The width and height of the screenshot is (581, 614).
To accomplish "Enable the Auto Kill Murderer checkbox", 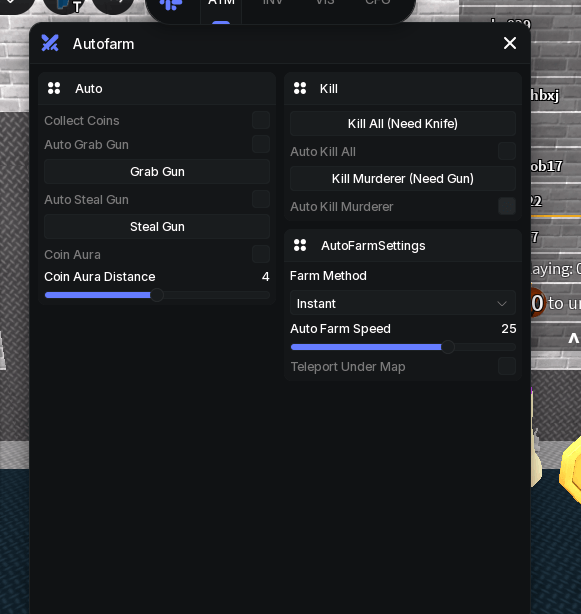I will coord(507,206).
